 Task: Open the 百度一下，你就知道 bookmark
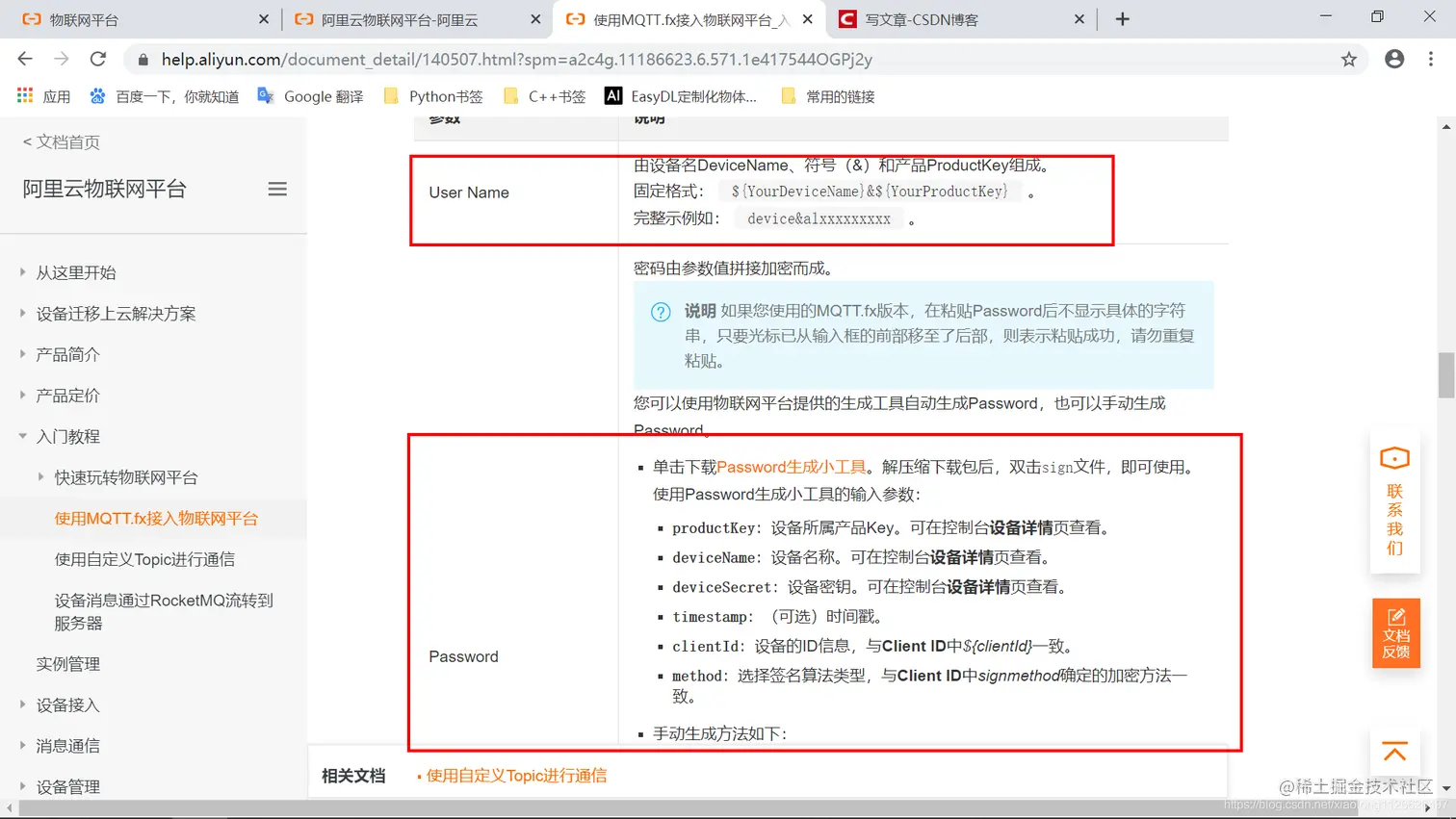point(164,96)
